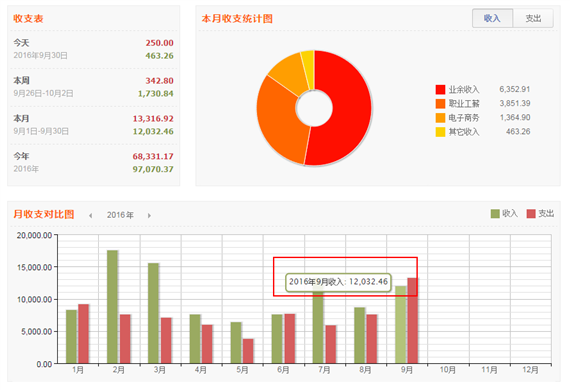Click the 其它收入 yellow legend swatch
Screen dimensions: 570x390
coord(440,132)
